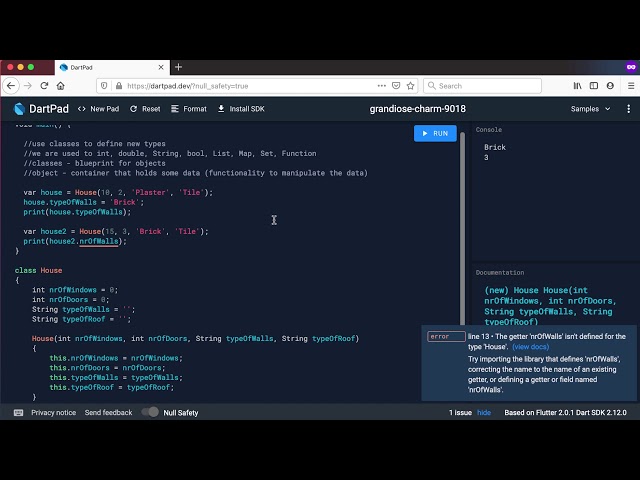
Task: Click 'class House' declaration in editor
Action: pyautogui.click(x=38, y=270)
